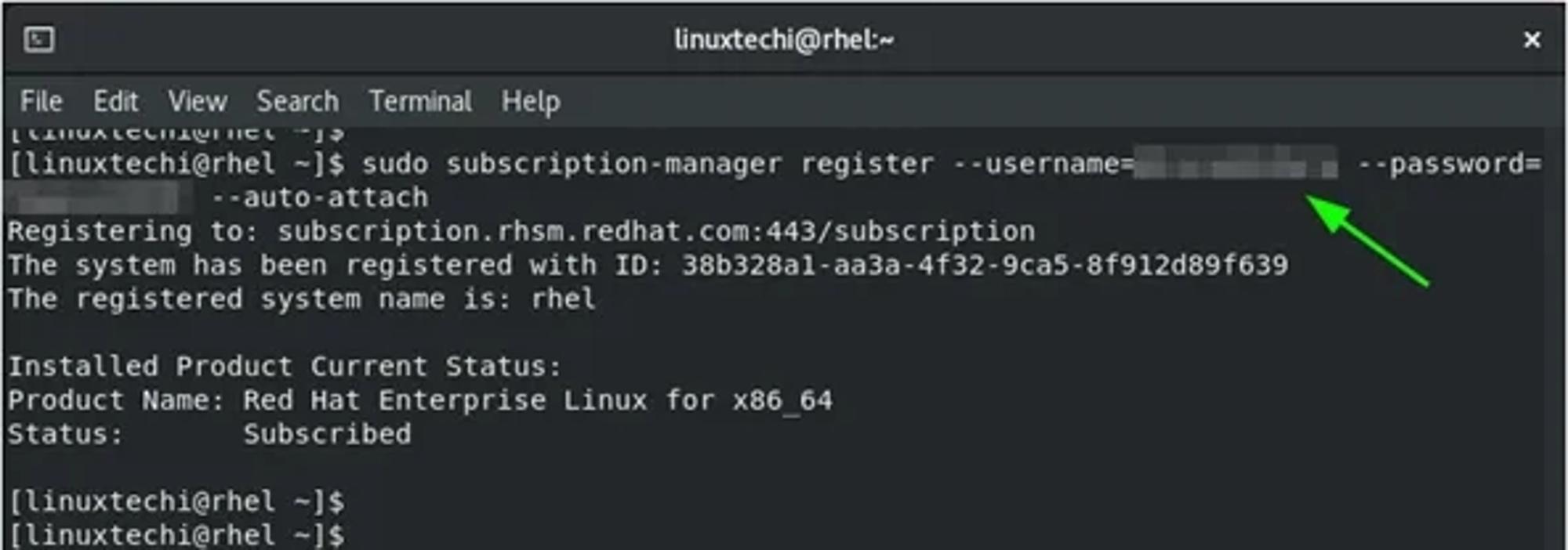Close the terminal window
The width and height of the screenshot is (1568, 550).
(x=1531, y=40)
